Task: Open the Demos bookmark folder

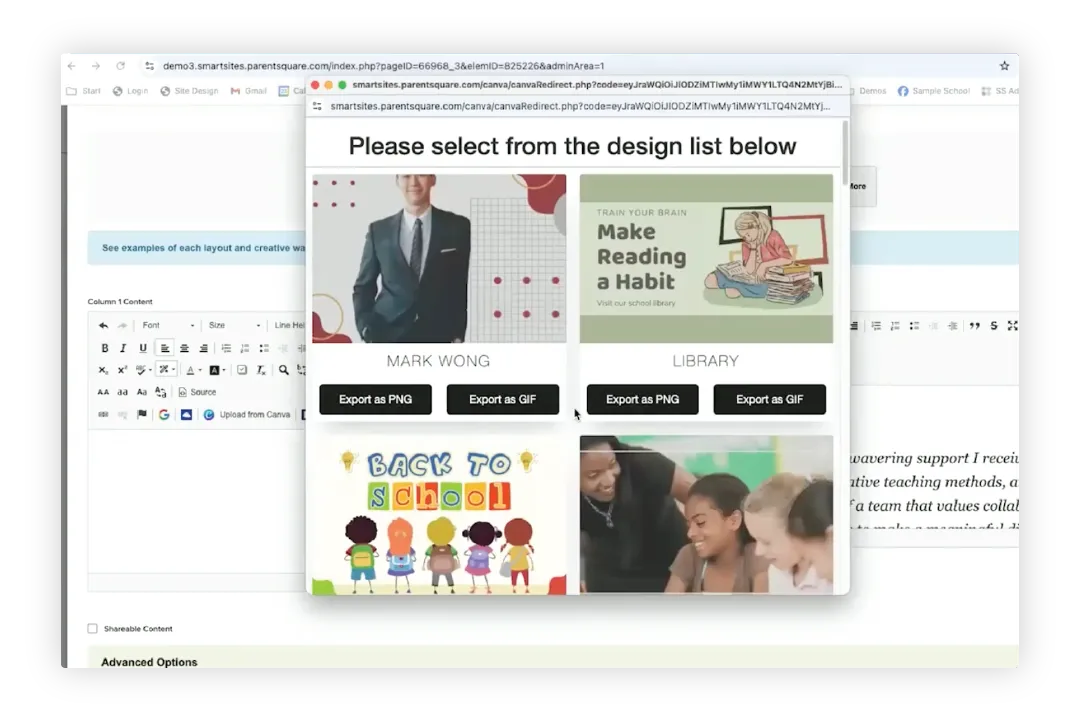Action: [x=868, y=91]
